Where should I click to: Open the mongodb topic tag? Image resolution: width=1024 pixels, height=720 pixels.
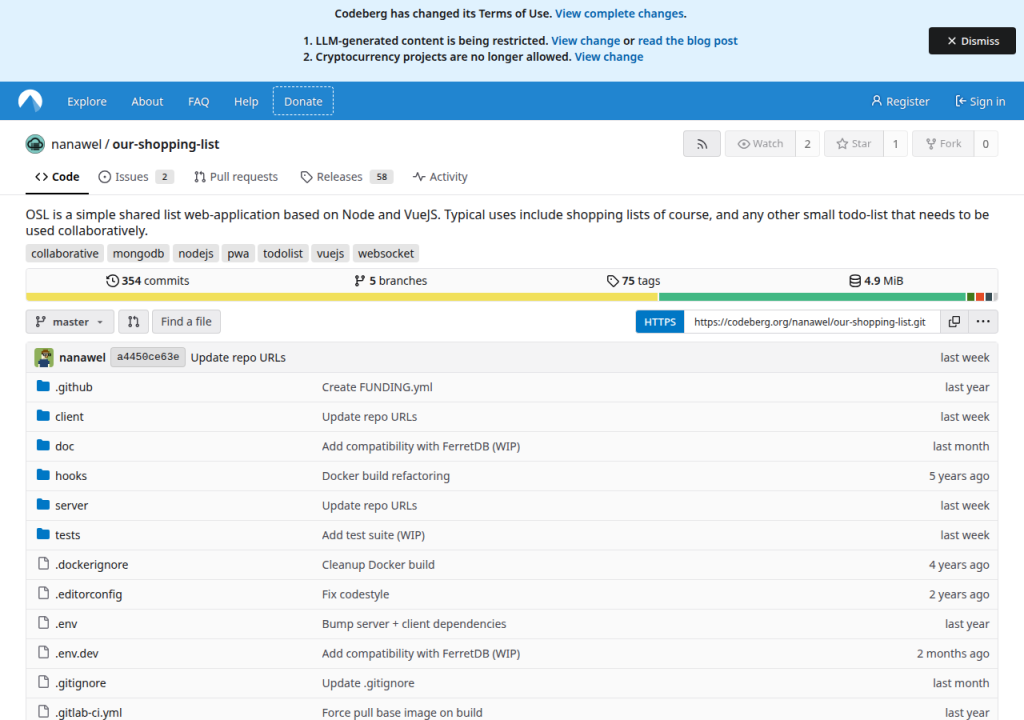coord(138,254)
